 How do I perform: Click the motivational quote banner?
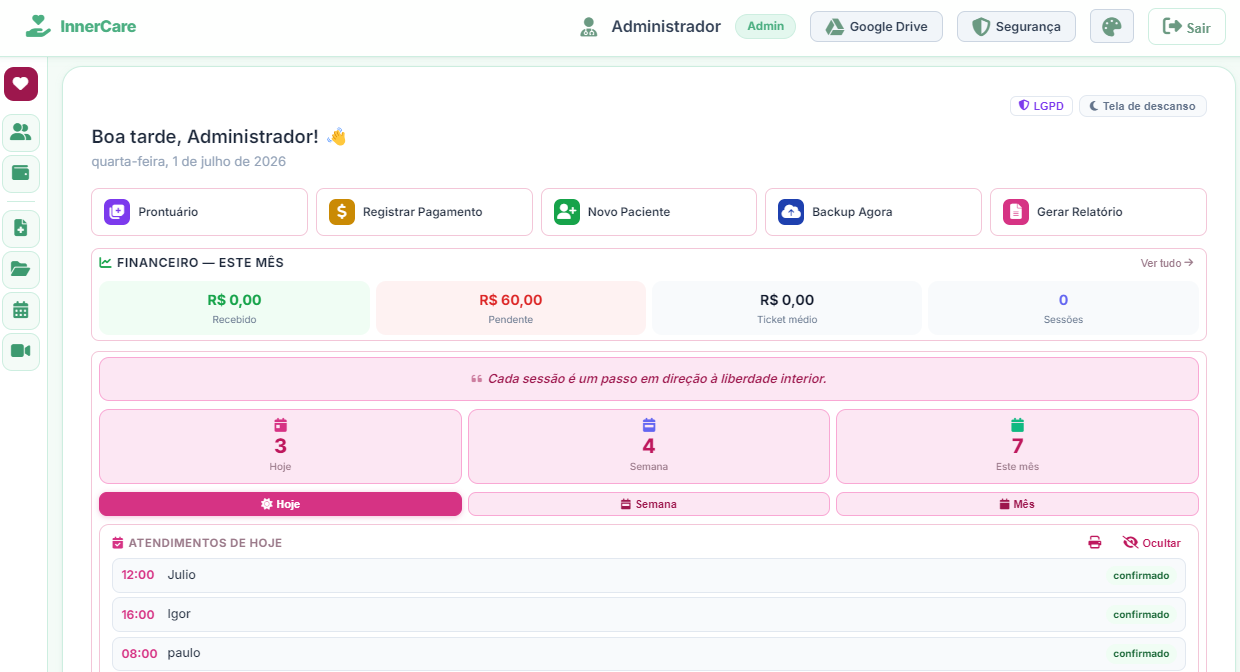point(649,379)
